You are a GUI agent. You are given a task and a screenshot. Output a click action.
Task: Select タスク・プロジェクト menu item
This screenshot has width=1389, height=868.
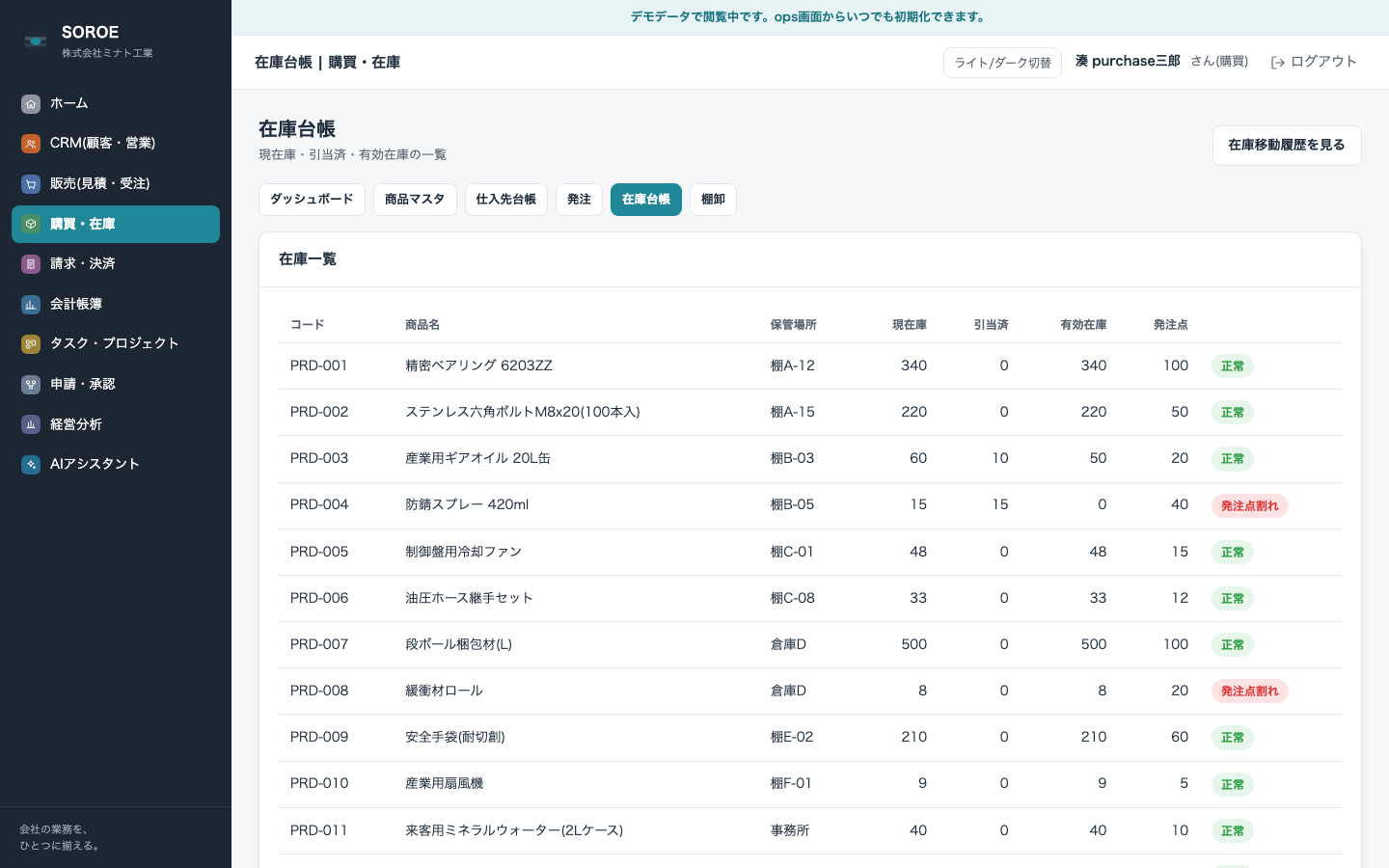(116, 343)
